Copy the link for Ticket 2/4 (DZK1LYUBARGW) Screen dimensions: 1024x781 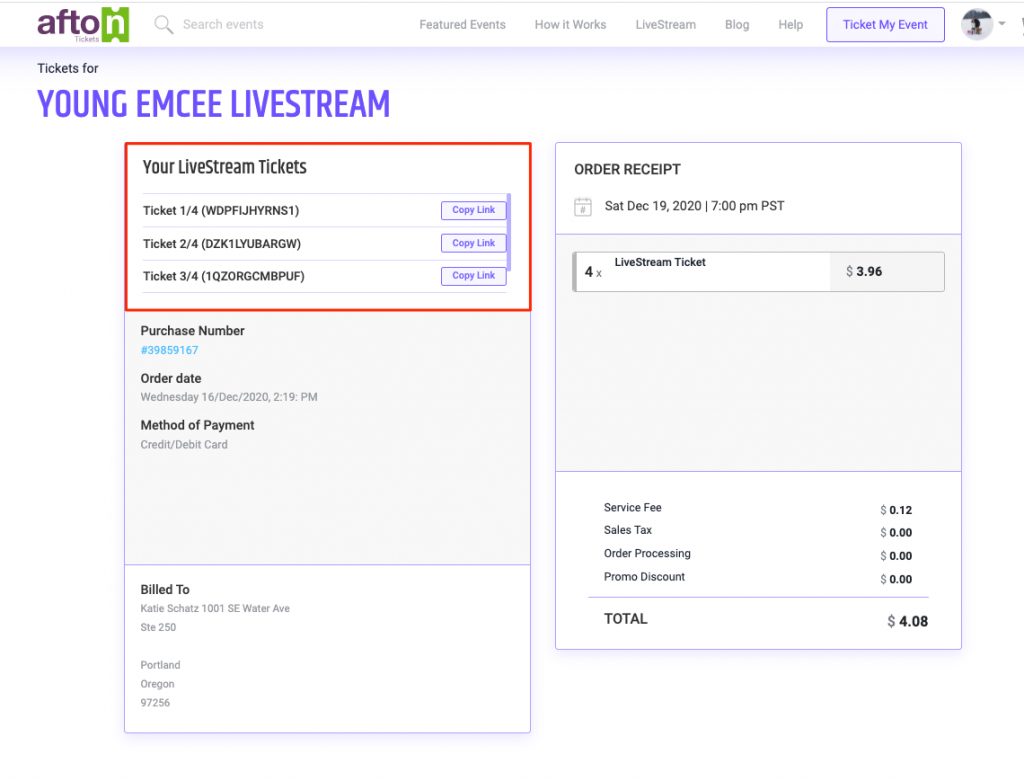(x=473, y=243)
